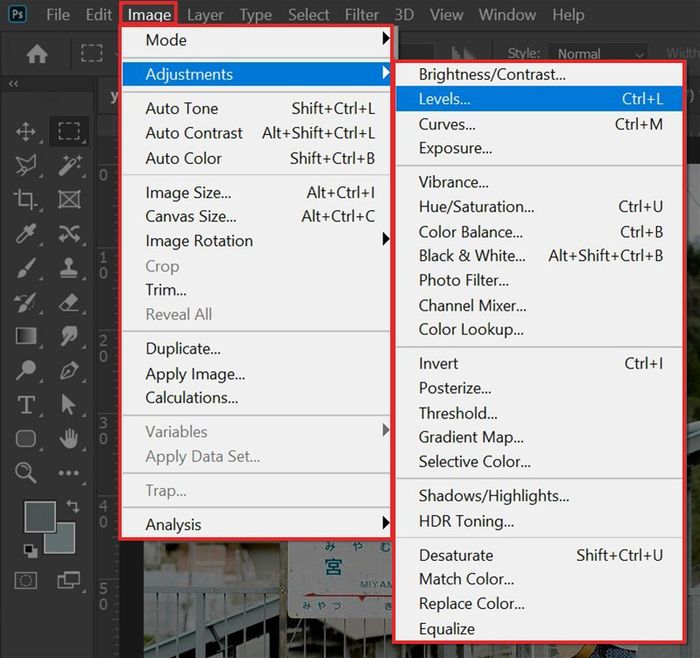Expand the Analysis submenu
The height and width of the screenshot is (658, 700).
[257, 524]
